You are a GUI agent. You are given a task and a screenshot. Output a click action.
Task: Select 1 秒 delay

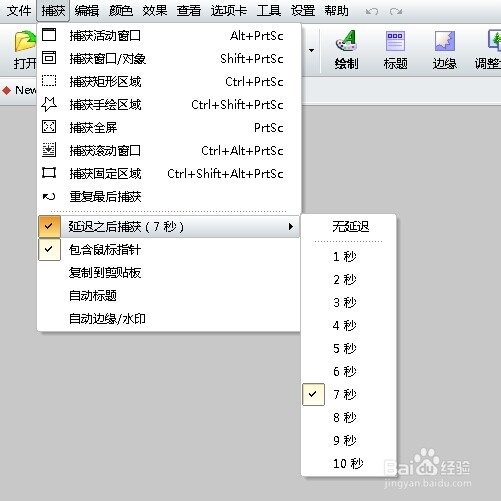(349, 257)
